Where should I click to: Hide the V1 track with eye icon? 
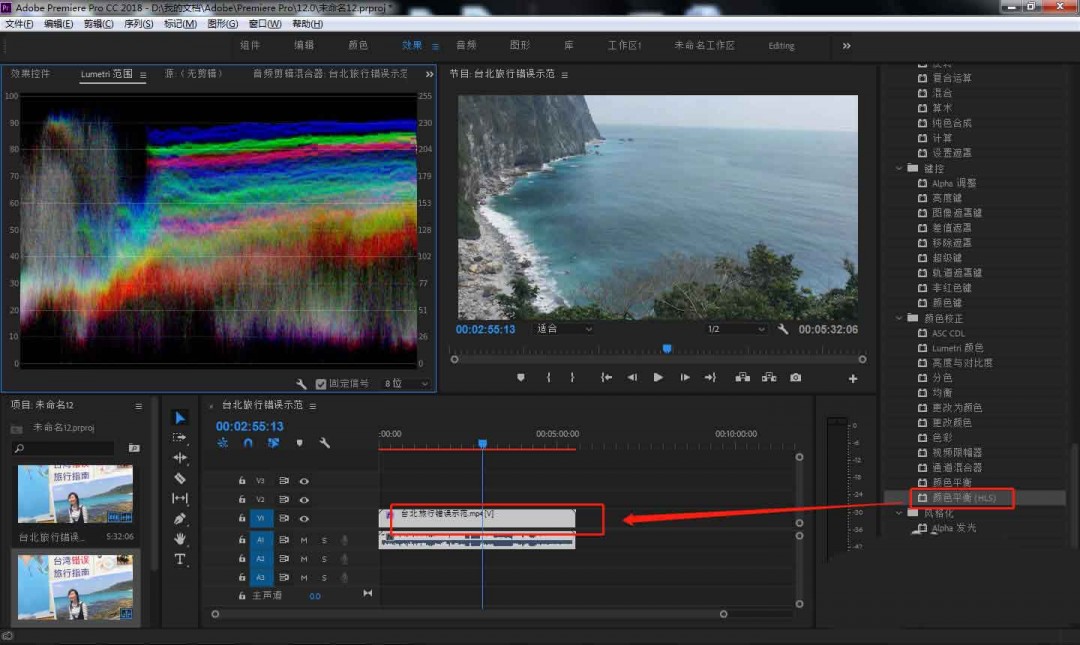click(304, 519)
